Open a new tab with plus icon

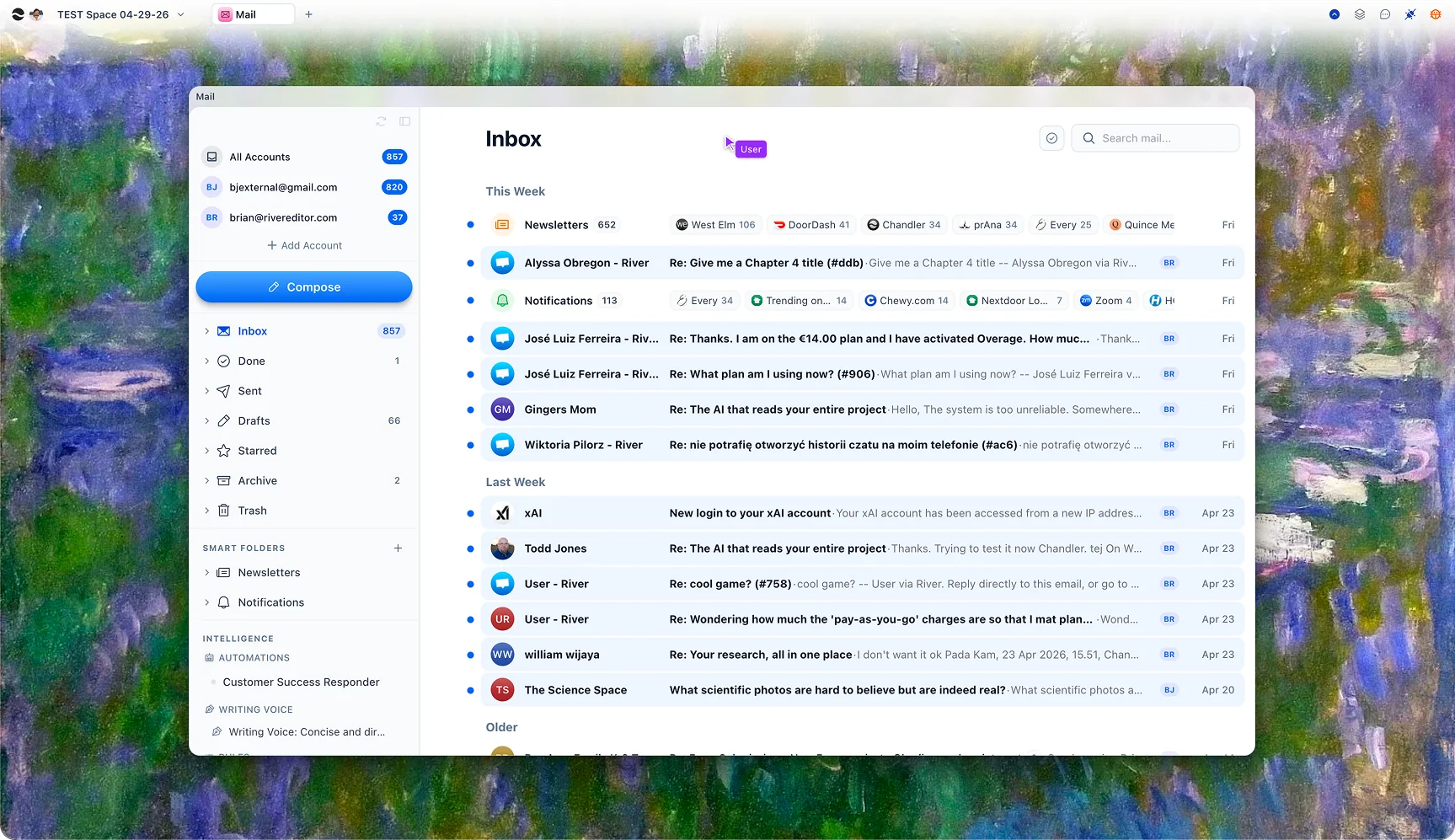(308, 14)
